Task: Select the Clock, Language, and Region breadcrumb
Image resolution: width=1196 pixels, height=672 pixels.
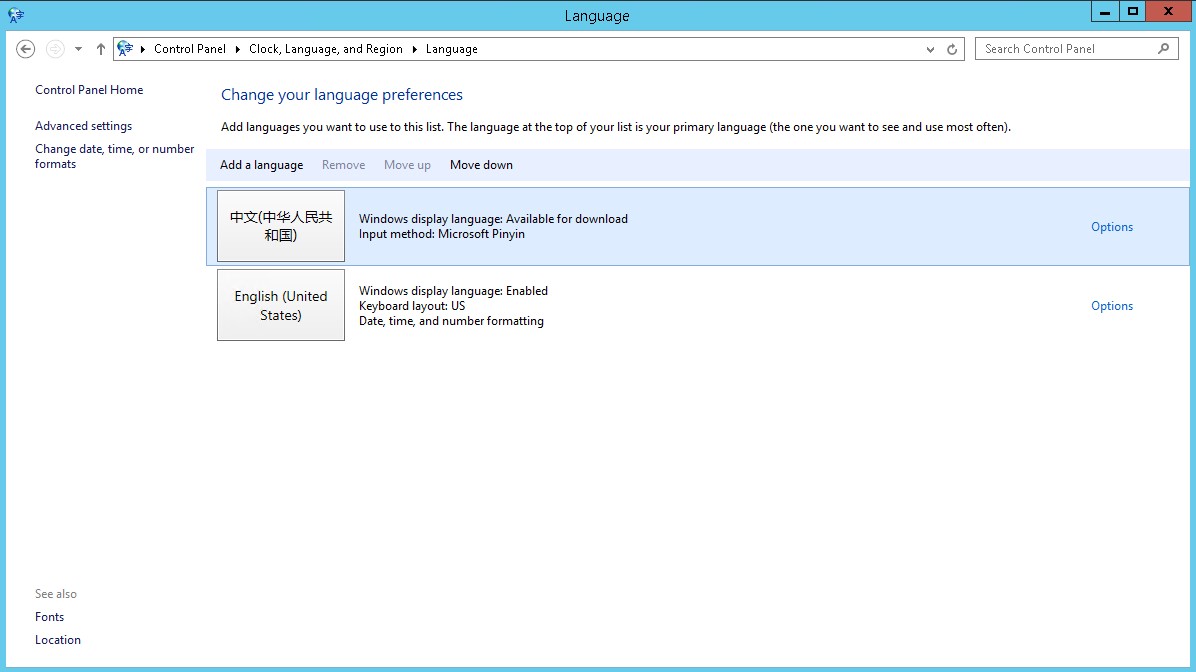Action: point(326,49)
